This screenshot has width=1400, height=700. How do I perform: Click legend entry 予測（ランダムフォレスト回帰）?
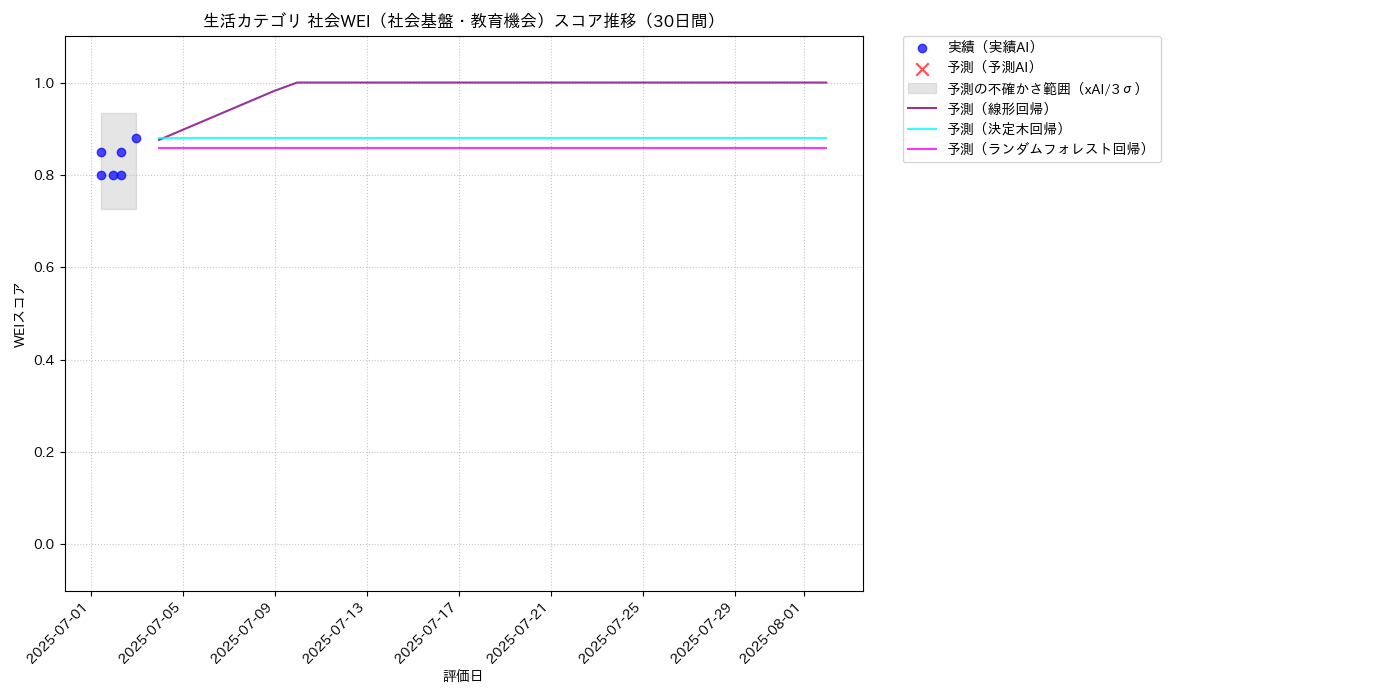1048,150
